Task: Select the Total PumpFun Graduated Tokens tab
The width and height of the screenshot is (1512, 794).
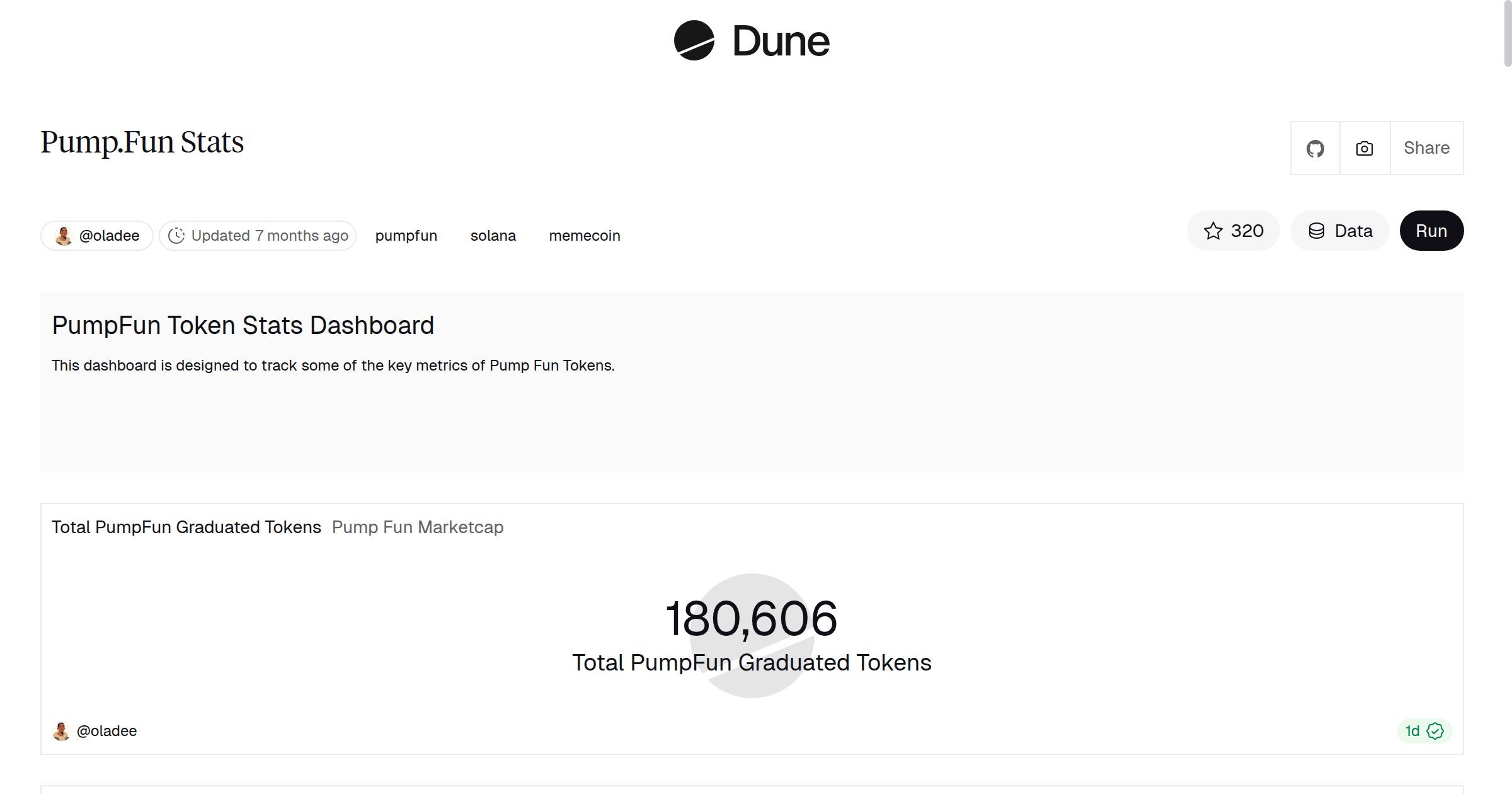Action: coord(186,527)
